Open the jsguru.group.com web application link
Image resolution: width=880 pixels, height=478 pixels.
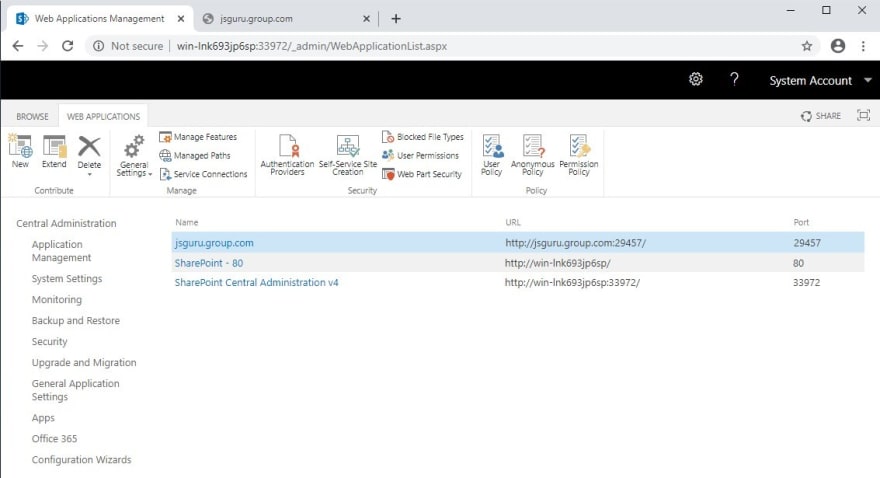click(x=214, y=243)
